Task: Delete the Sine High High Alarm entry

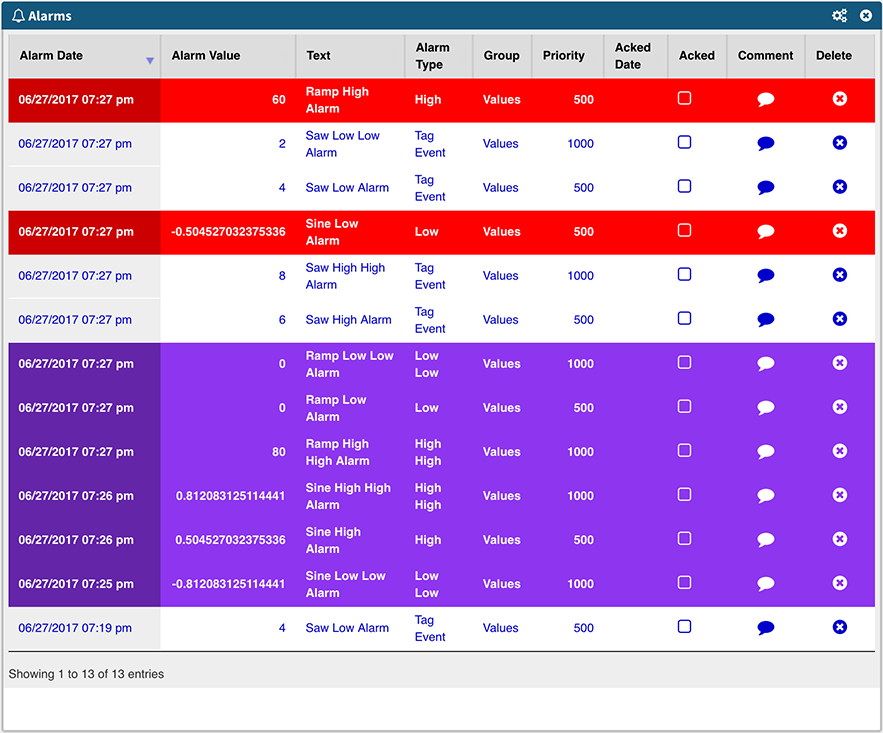Action: coord(840,495)
